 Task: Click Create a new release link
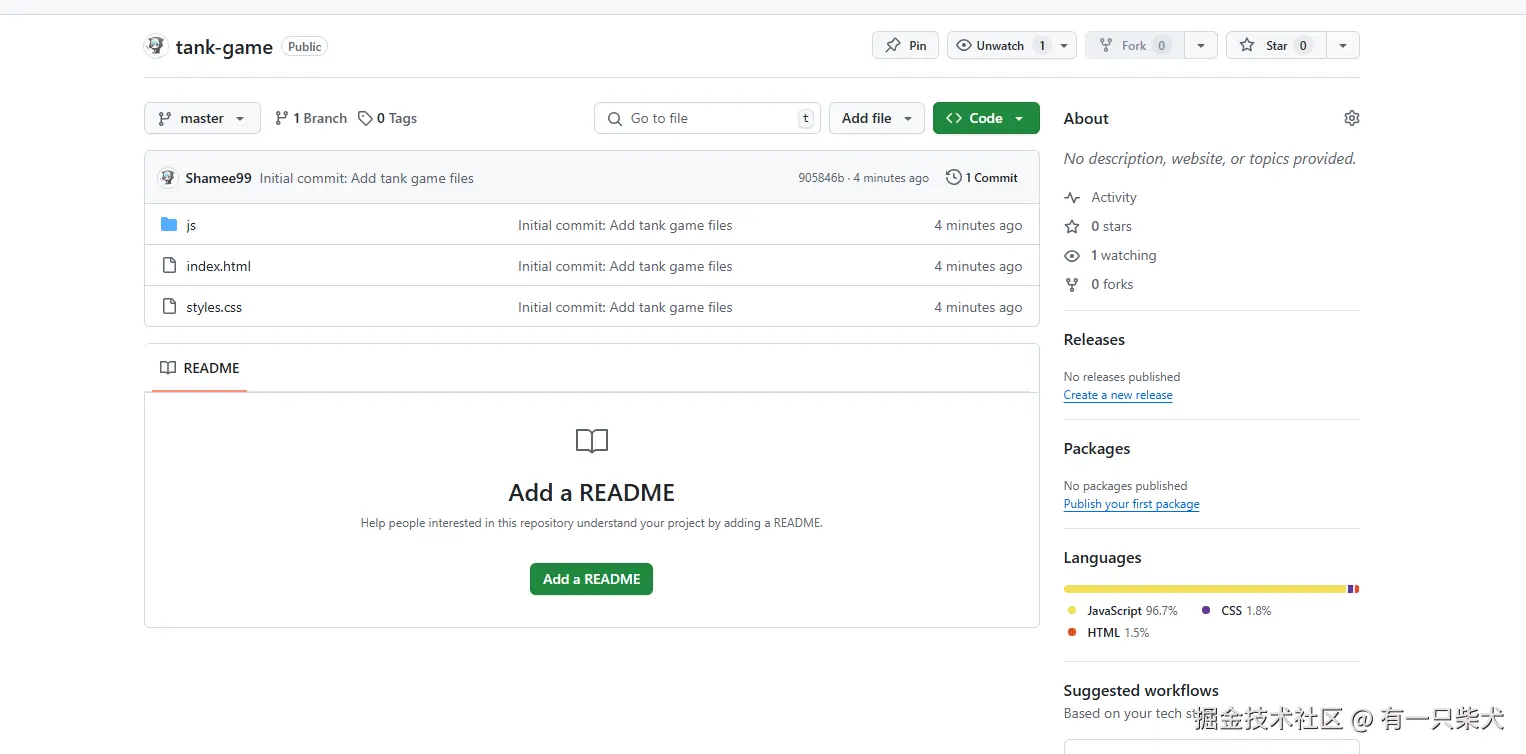pyautogui.click(x=1117, y=395)
